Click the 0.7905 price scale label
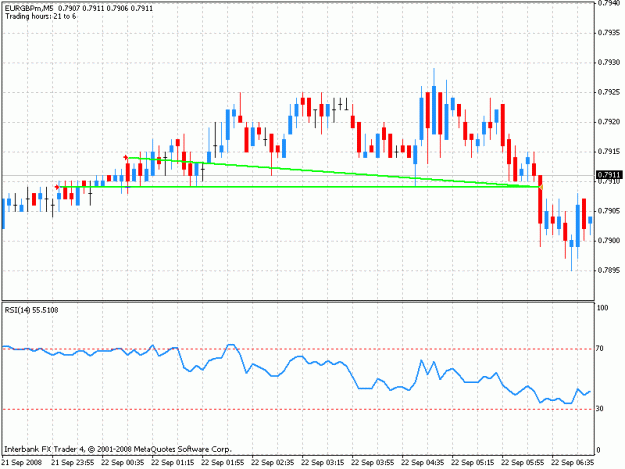Viewport: 625px width, 469px height. click(x=609, y=211)
